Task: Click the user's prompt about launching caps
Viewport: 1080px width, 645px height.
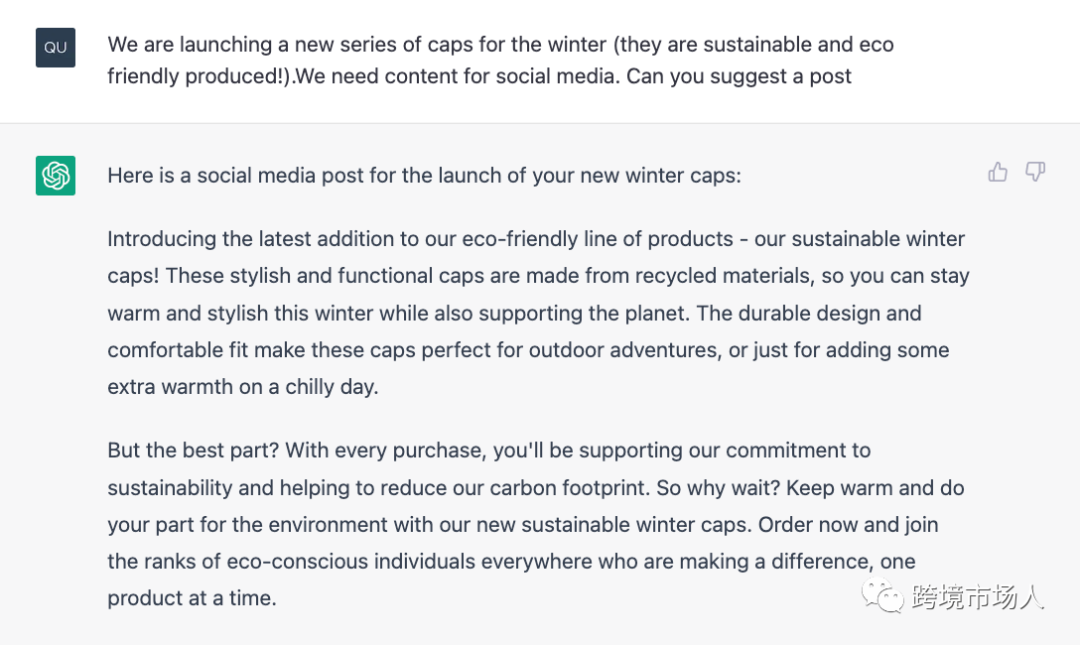Action: click(500, 61)
